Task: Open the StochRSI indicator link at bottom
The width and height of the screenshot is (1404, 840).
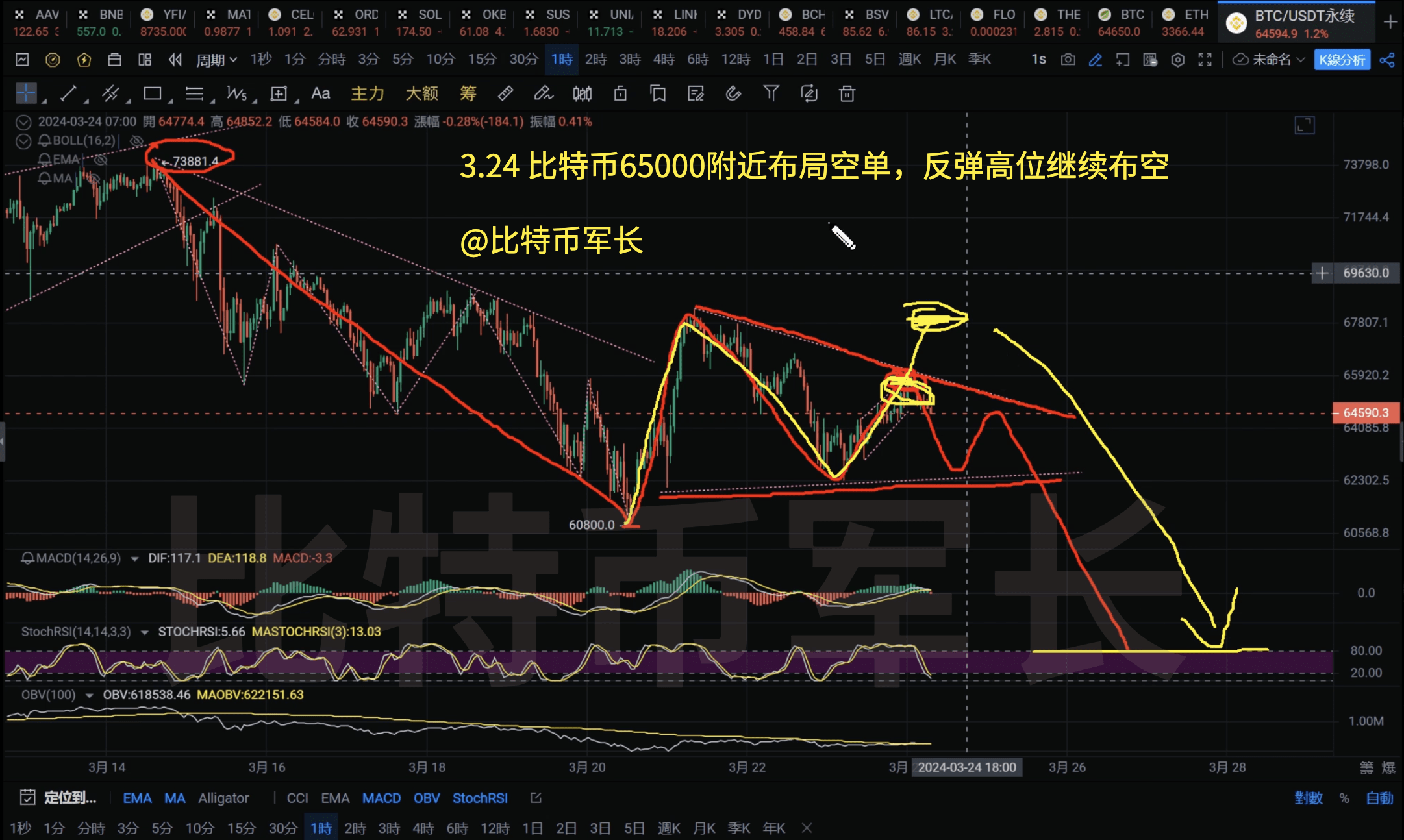Action: [480, 798]
